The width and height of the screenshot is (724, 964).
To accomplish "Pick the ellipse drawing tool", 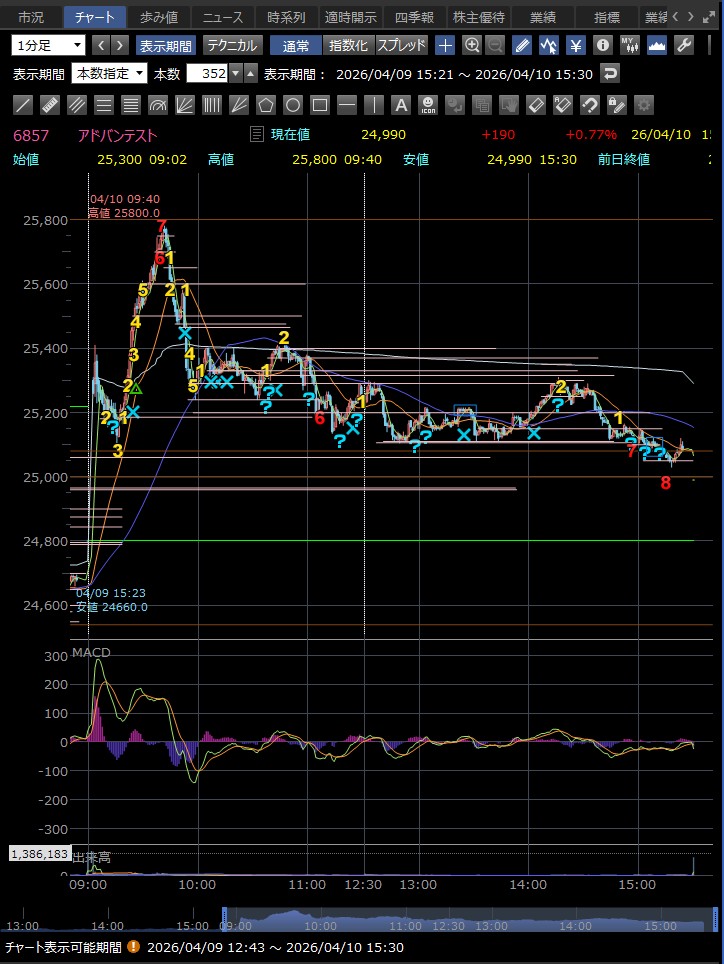I will tap(293, 105).
